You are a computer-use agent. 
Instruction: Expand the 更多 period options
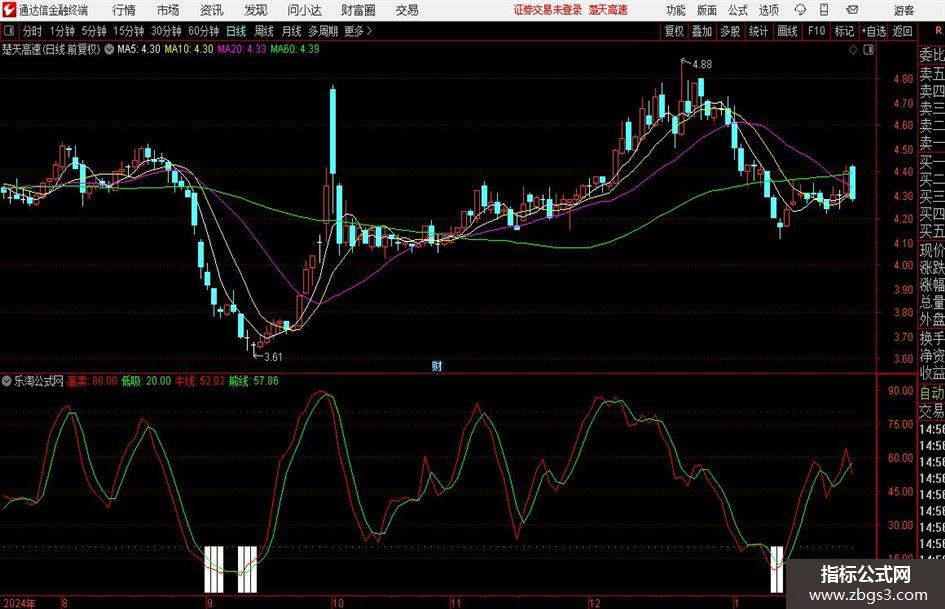click(358, 31)
